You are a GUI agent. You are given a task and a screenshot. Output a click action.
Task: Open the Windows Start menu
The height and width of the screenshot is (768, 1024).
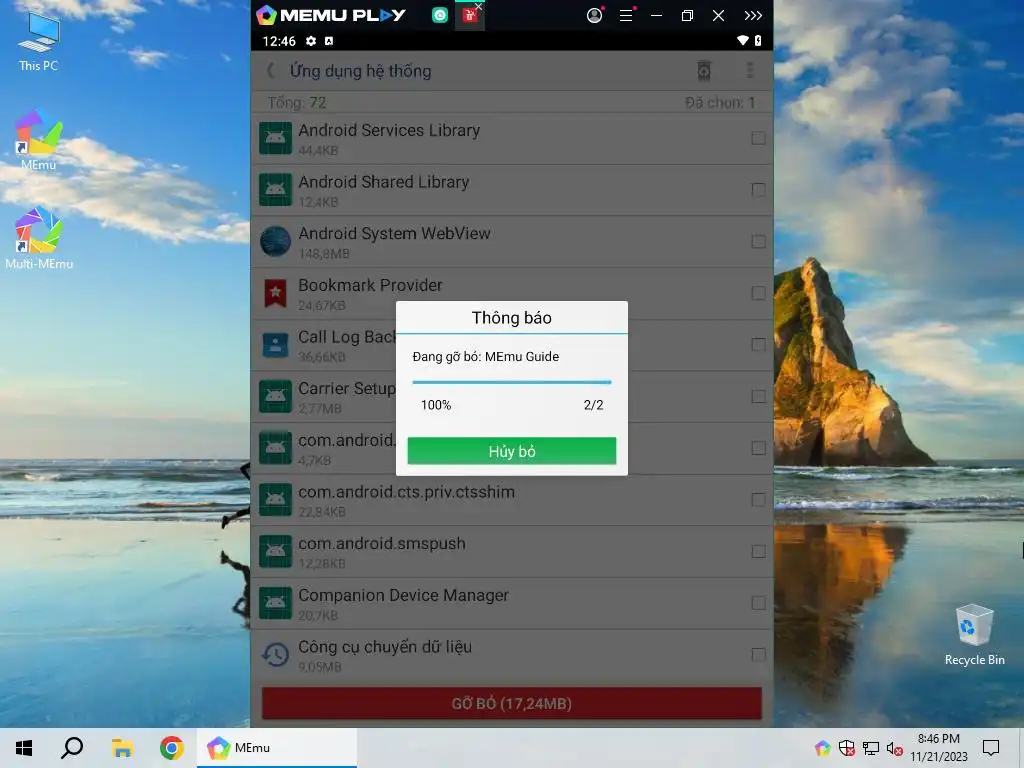point(24,748)
